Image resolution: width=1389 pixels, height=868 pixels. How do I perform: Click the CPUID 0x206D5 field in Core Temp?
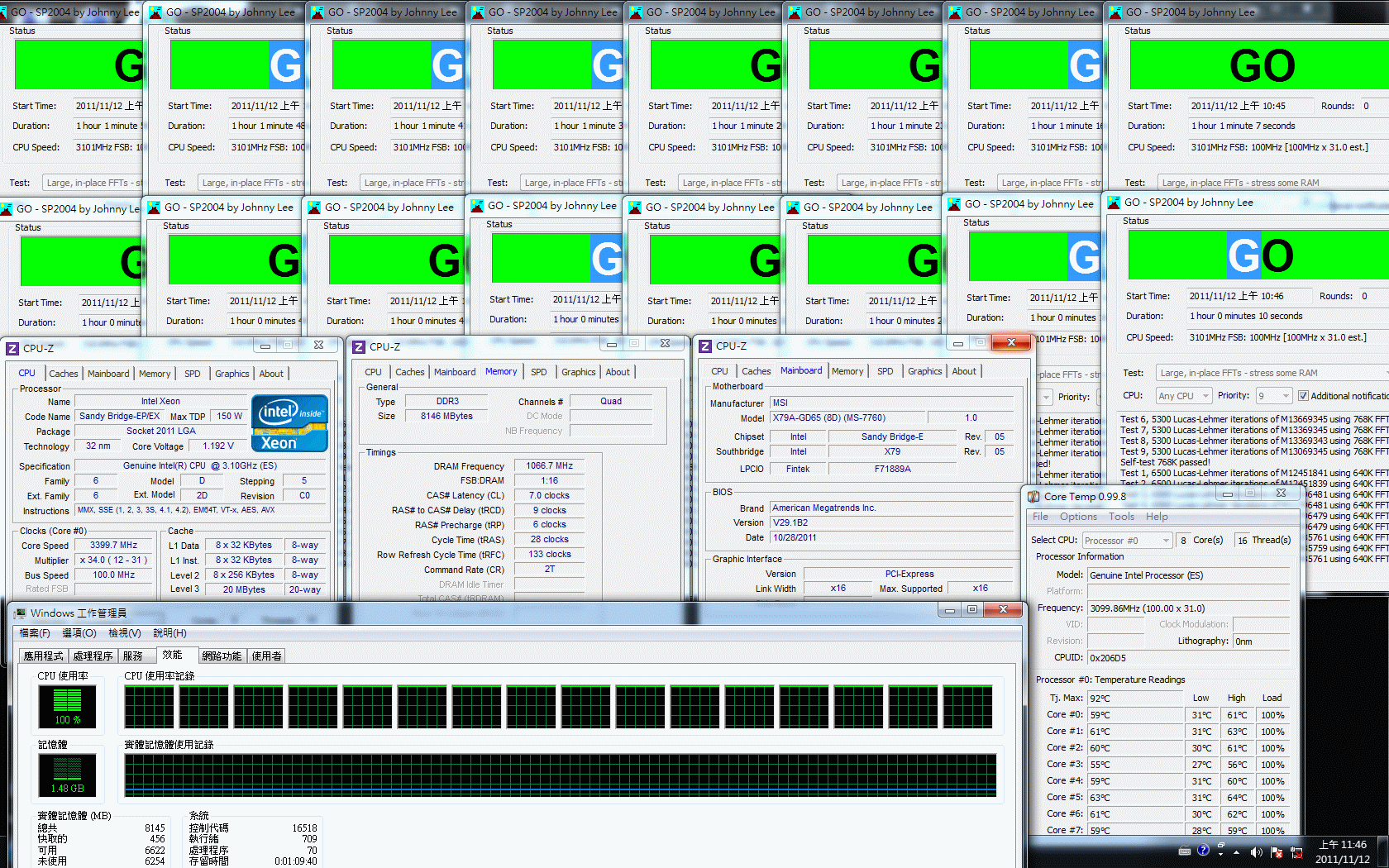tap(1188, 657)
